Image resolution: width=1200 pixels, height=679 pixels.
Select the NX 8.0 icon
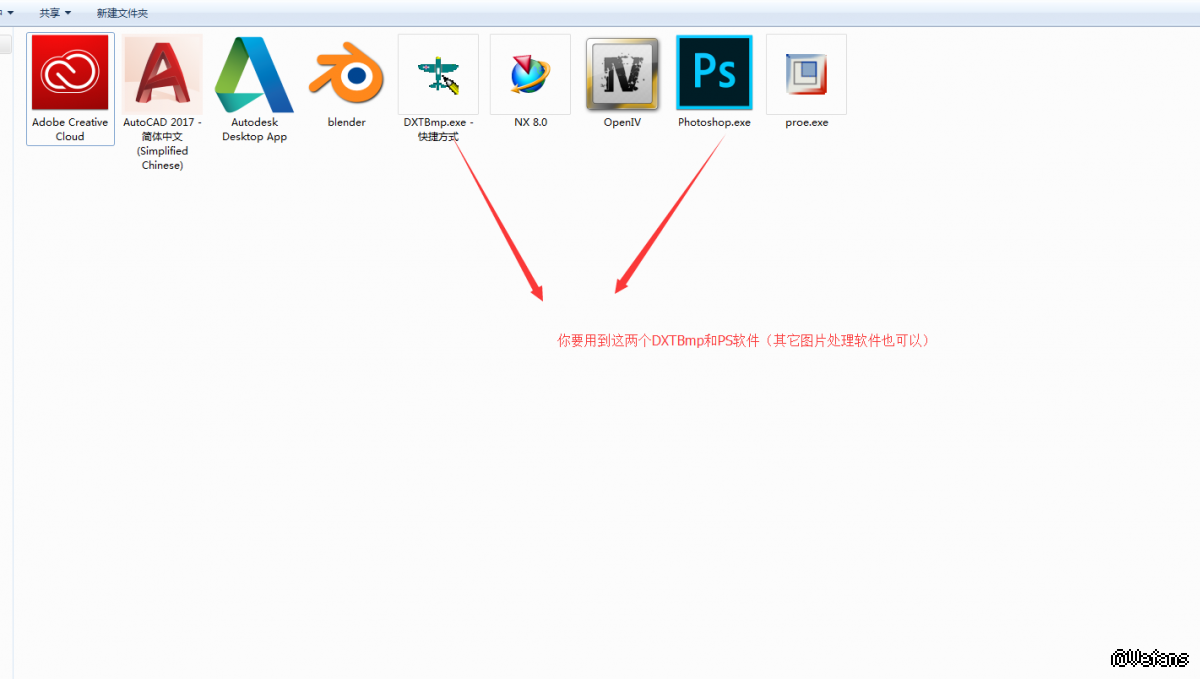tap(530, 75)
